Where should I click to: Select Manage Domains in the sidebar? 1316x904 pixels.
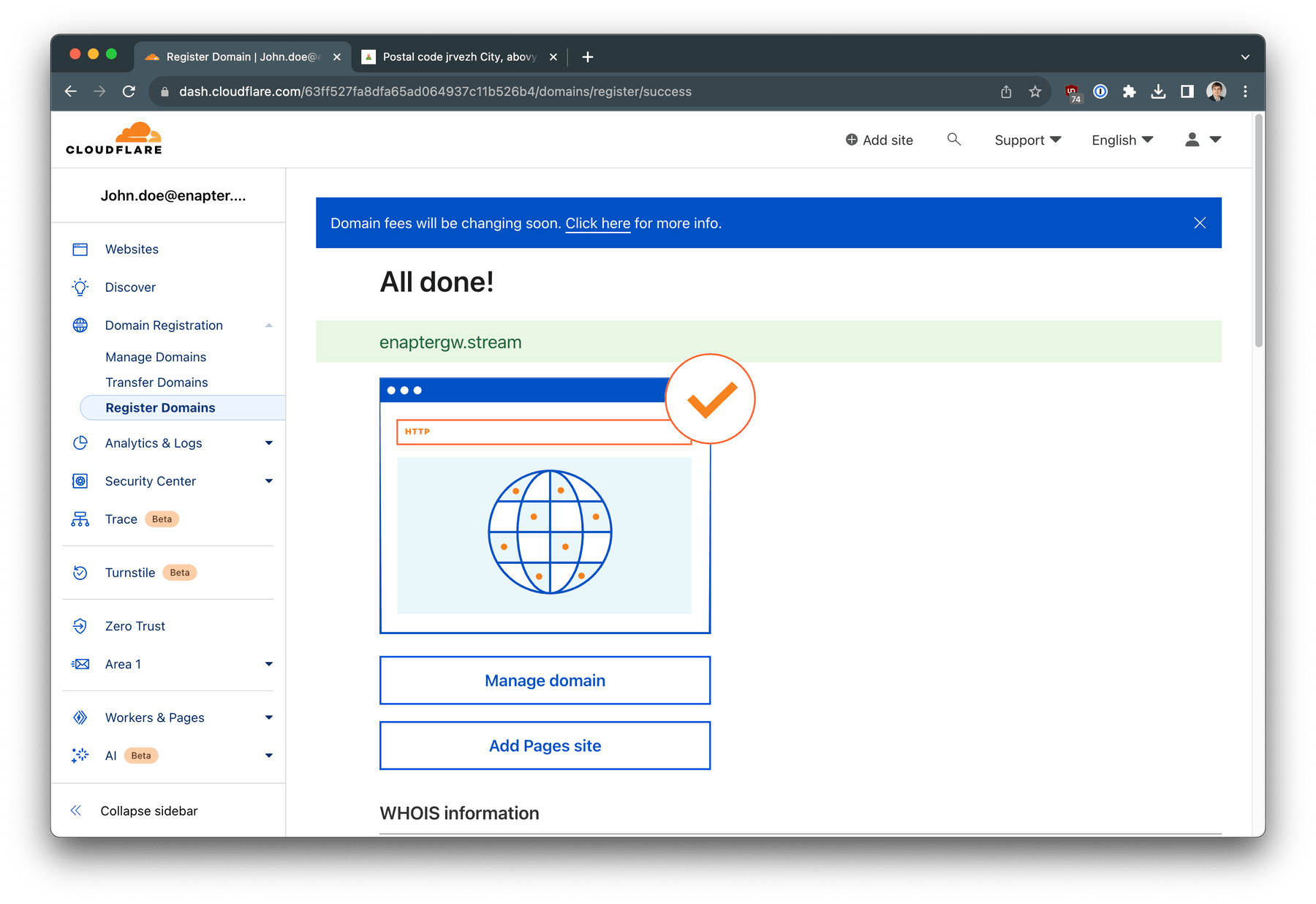click(x=155, y=356)
